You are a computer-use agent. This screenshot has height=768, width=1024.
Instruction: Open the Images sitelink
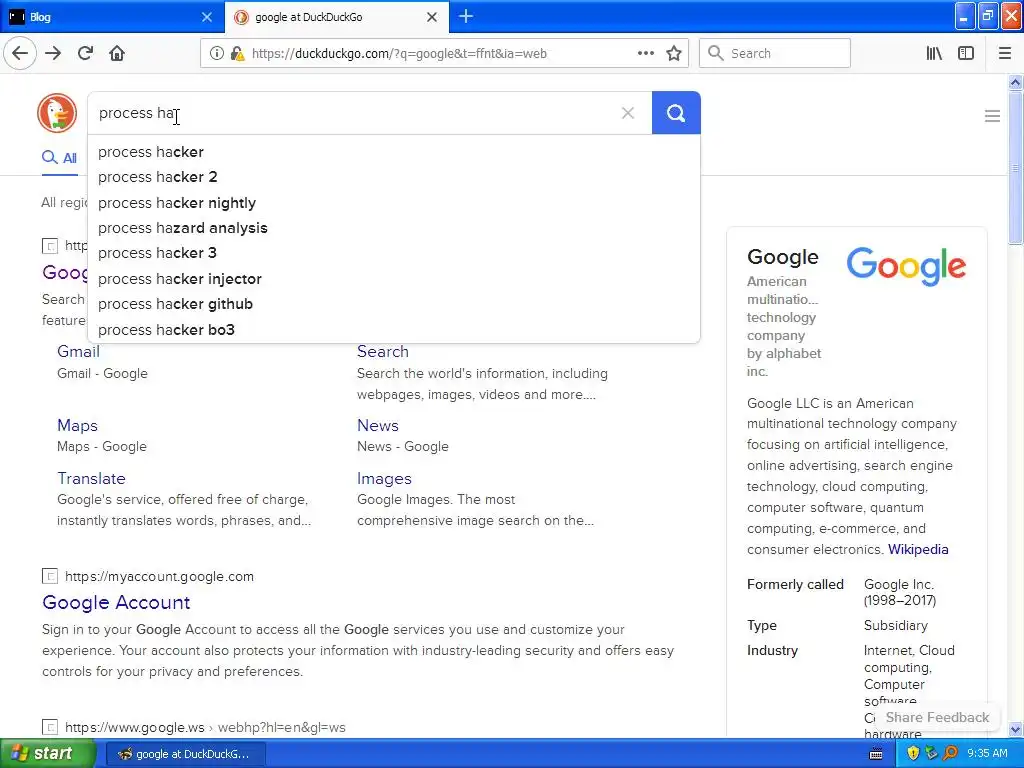point(384,479)
